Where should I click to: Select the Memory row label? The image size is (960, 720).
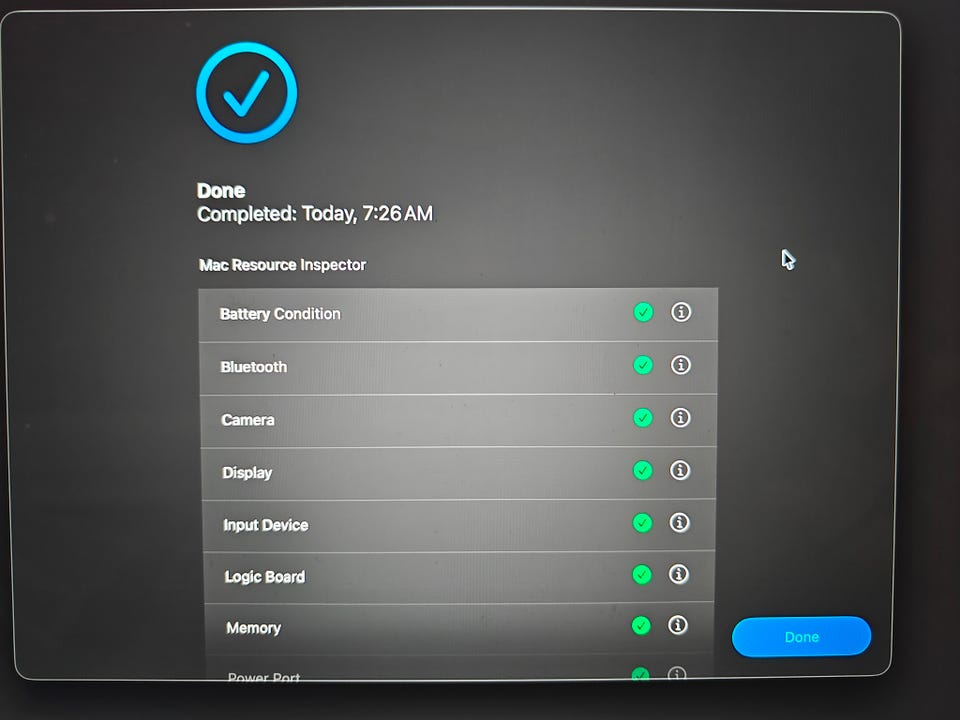point(253,628)
